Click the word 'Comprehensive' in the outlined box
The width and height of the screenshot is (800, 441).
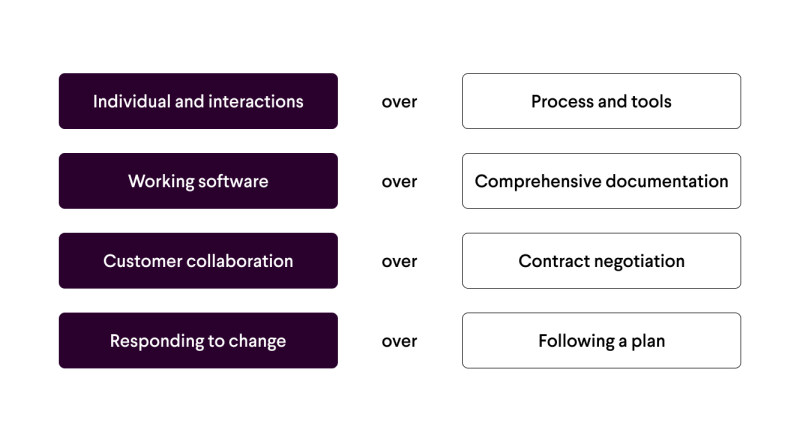click(535, 181)
